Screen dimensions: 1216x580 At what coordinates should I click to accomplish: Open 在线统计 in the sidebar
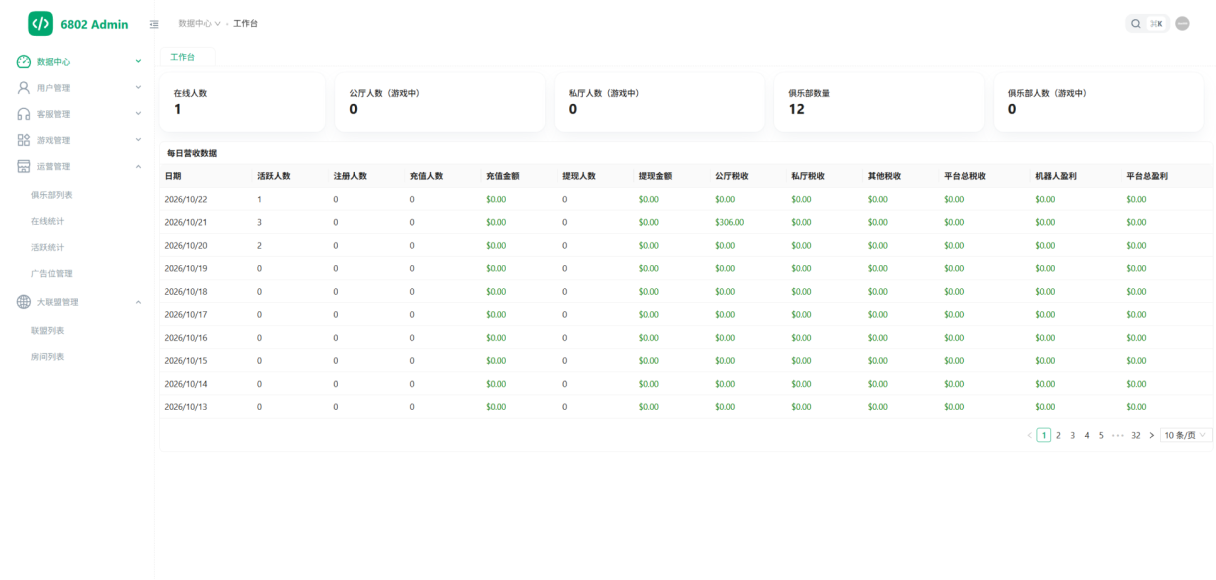point(47,221)
